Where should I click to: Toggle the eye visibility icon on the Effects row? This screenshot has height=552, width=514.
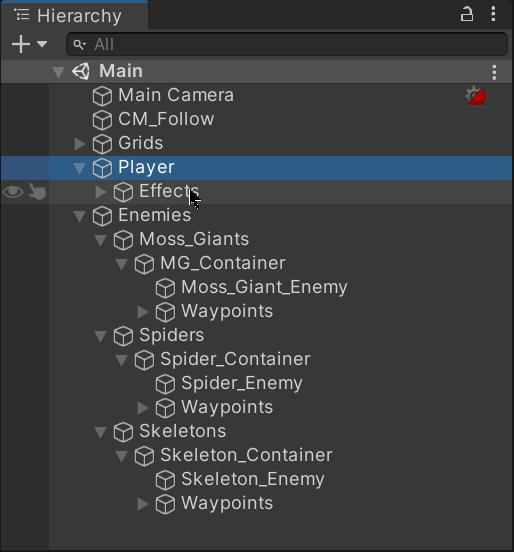(x=13, y=192)
